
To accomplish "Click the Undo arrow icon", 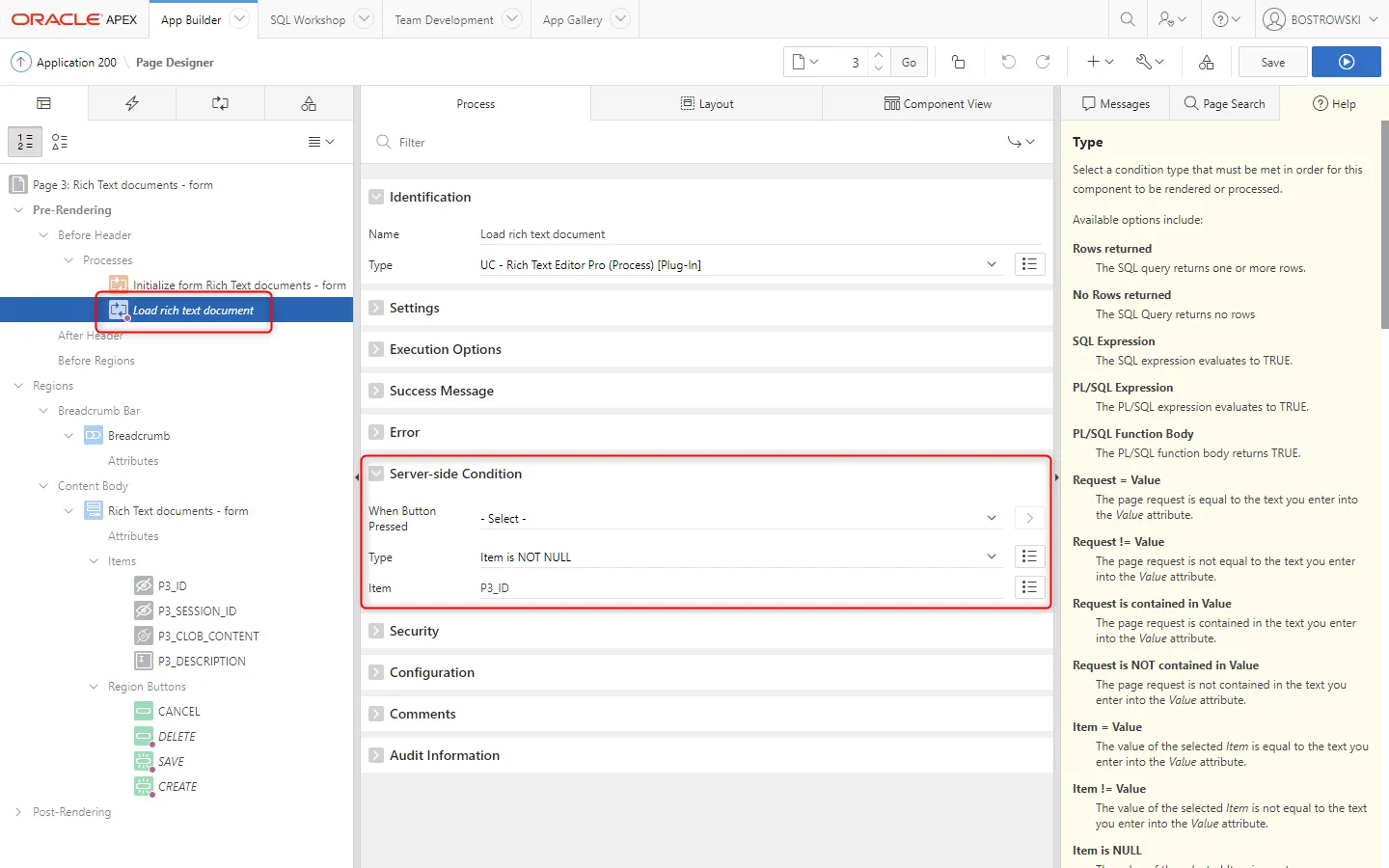I will 1008,62.
